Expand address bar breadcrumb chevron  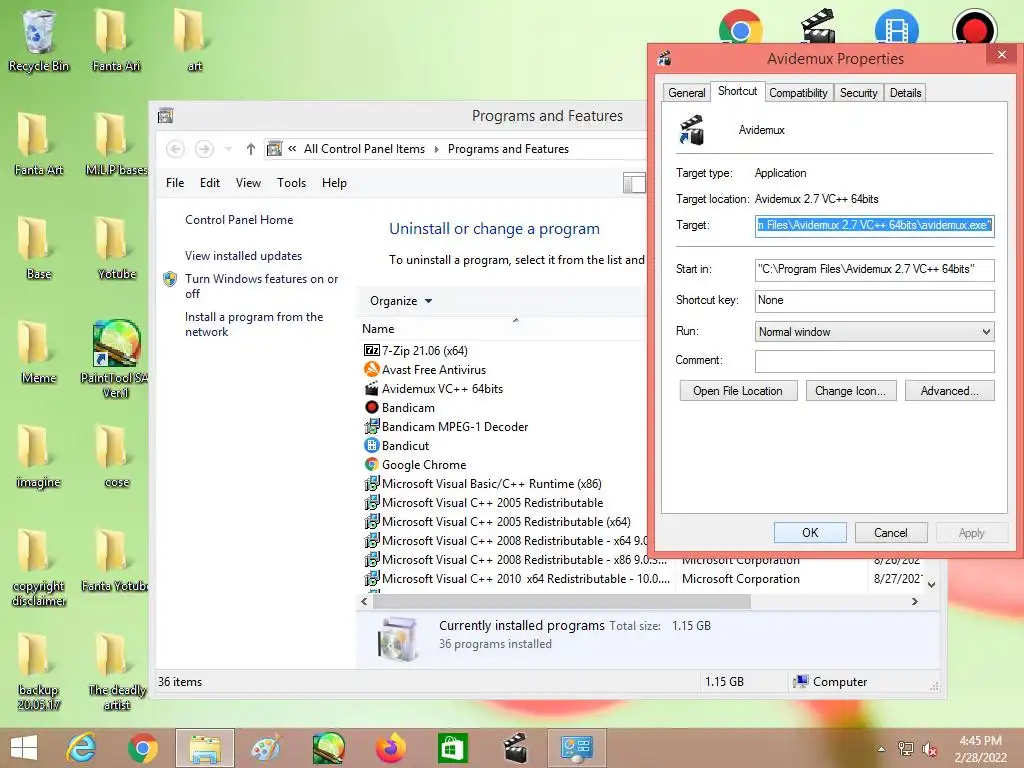tap(292, 149)
